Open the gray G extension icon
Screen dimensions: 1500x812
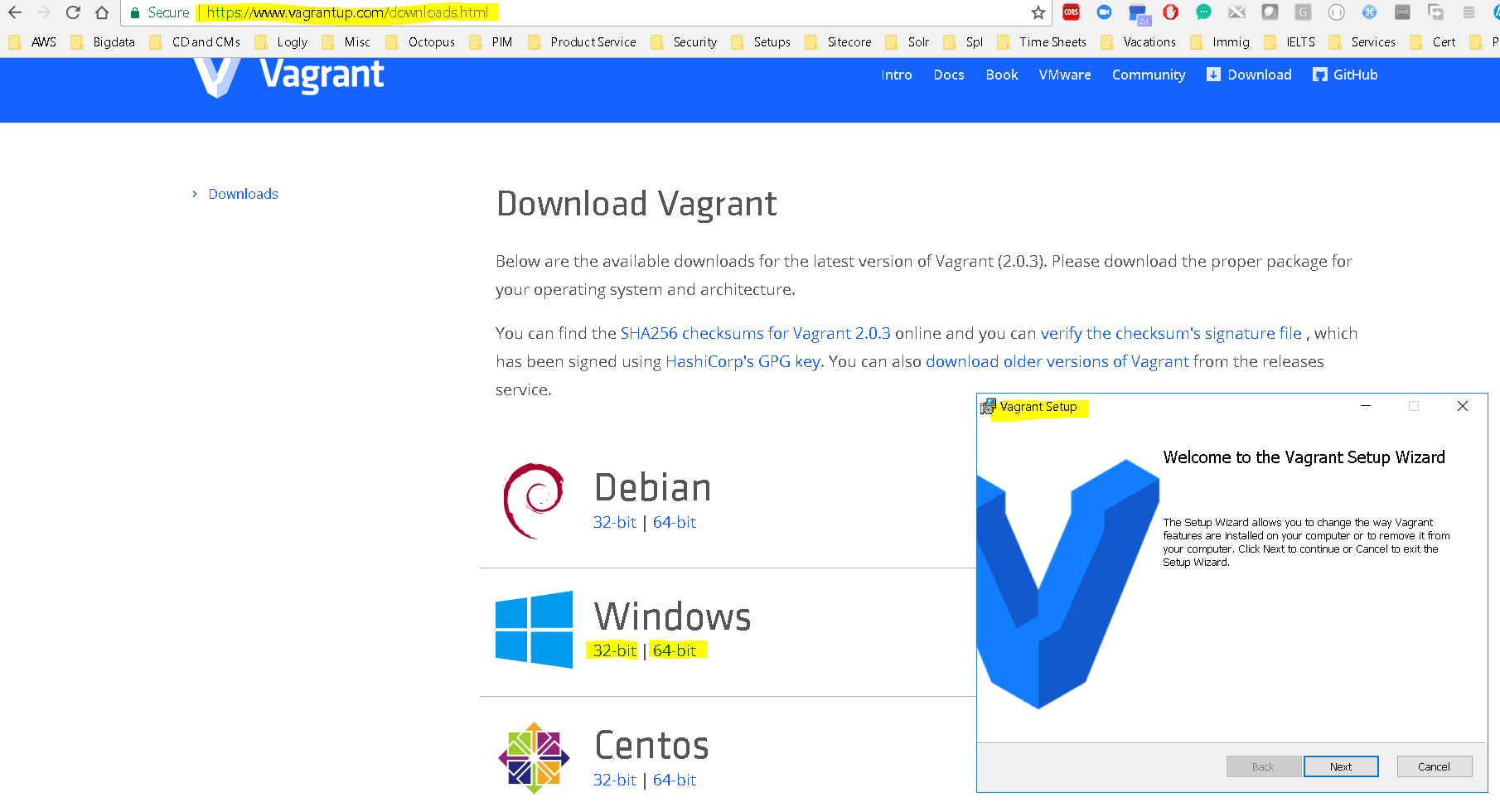pos(1303,12)
